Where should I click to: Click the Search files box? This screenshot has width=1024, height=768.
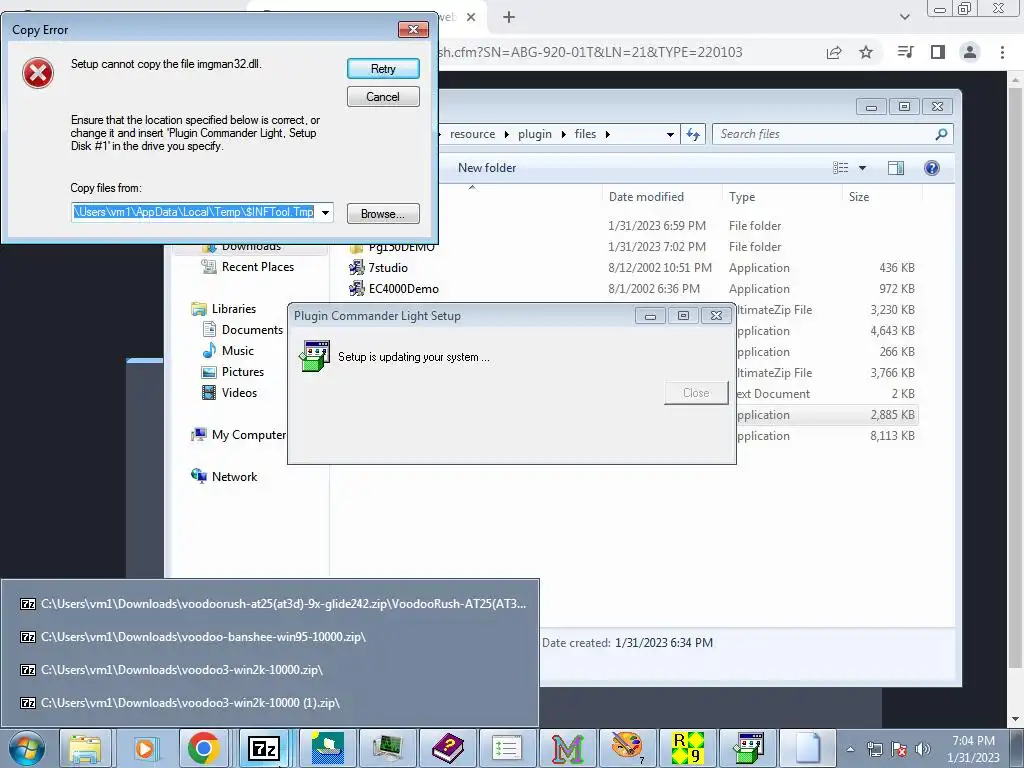point(833,134)
